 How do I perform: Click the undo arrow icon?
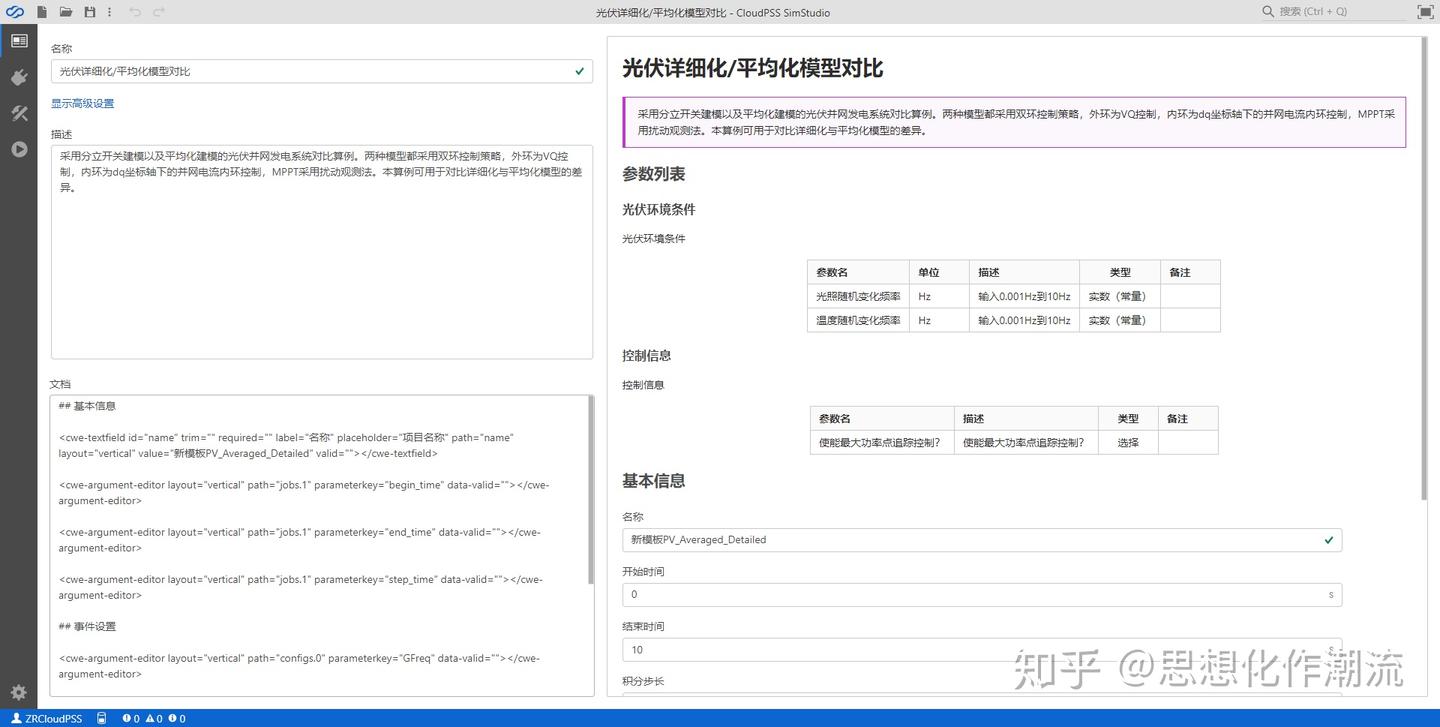tap(136, 12)
